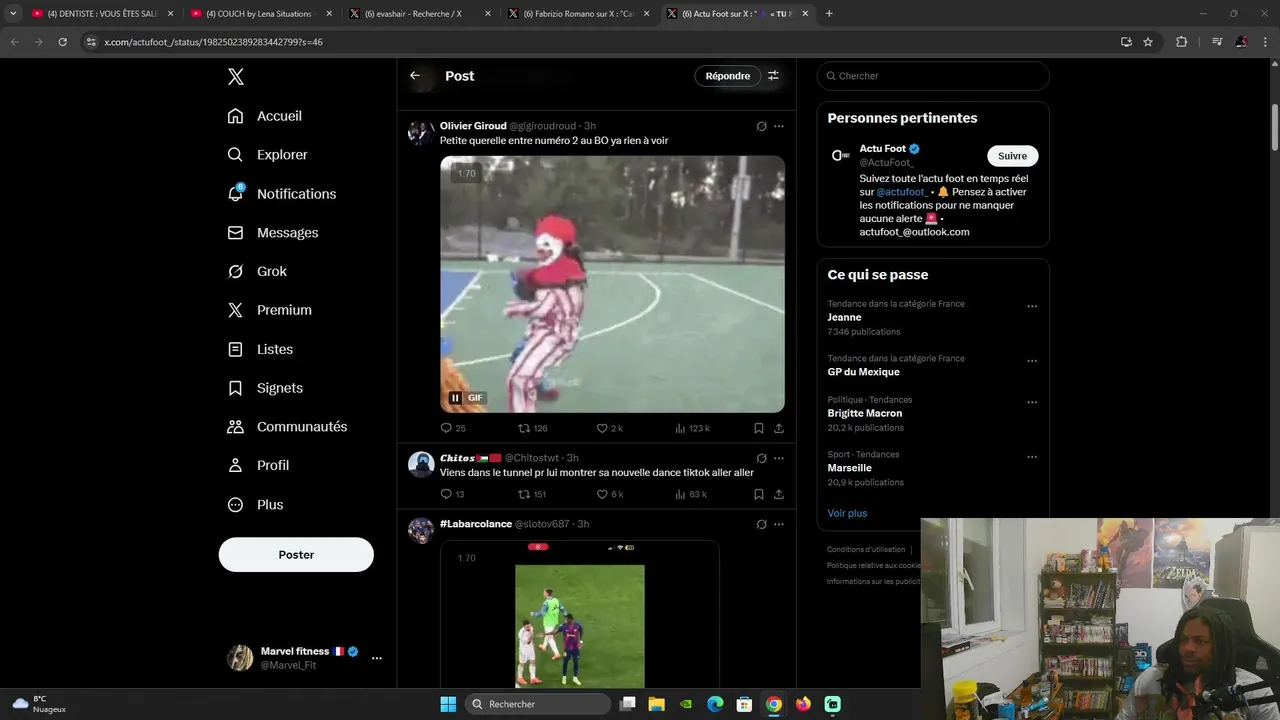
Task: Open GP du Mexique trend options
Action: (1032, 361)
